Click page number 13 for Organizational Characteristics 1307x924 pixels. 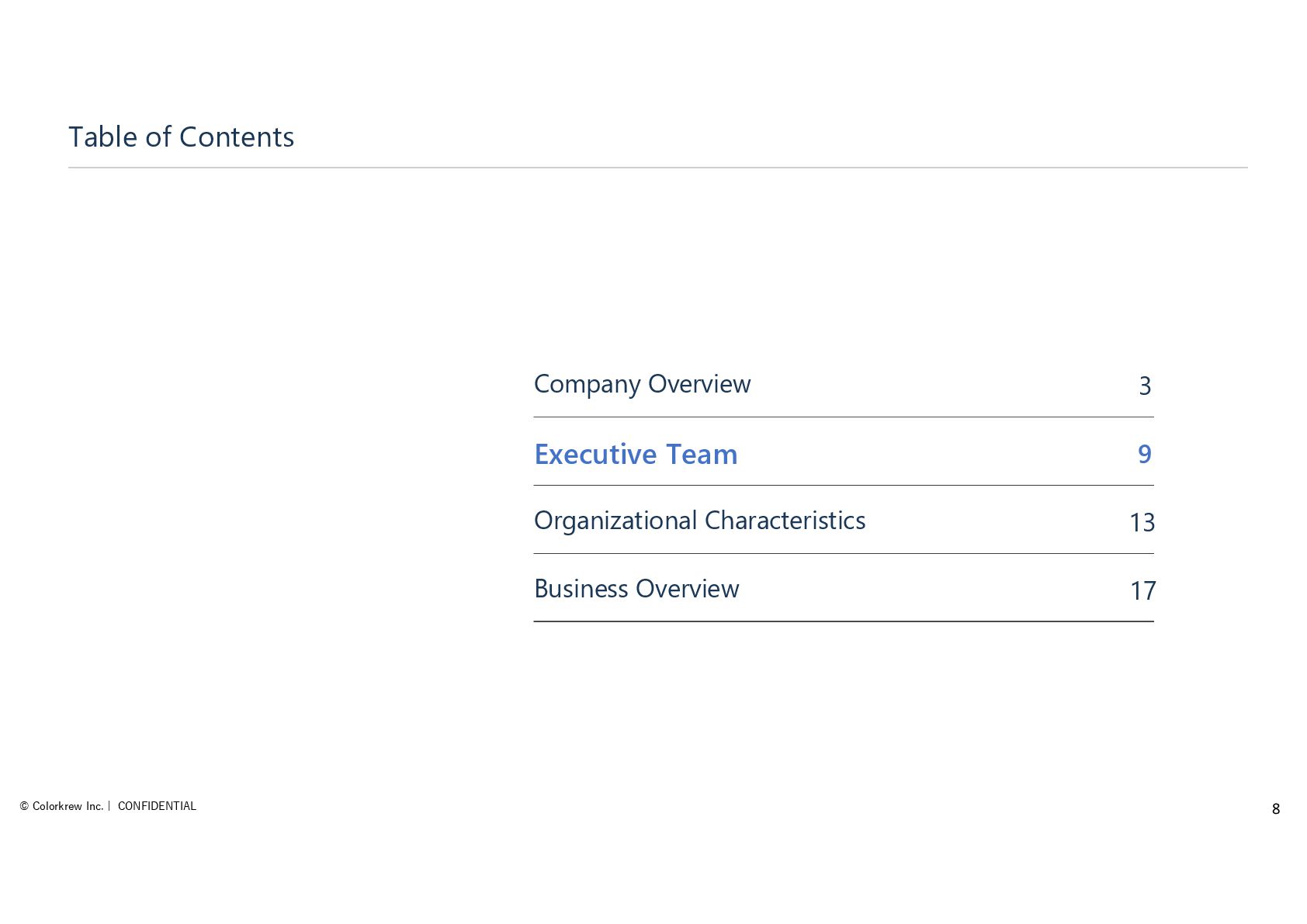1142,522
